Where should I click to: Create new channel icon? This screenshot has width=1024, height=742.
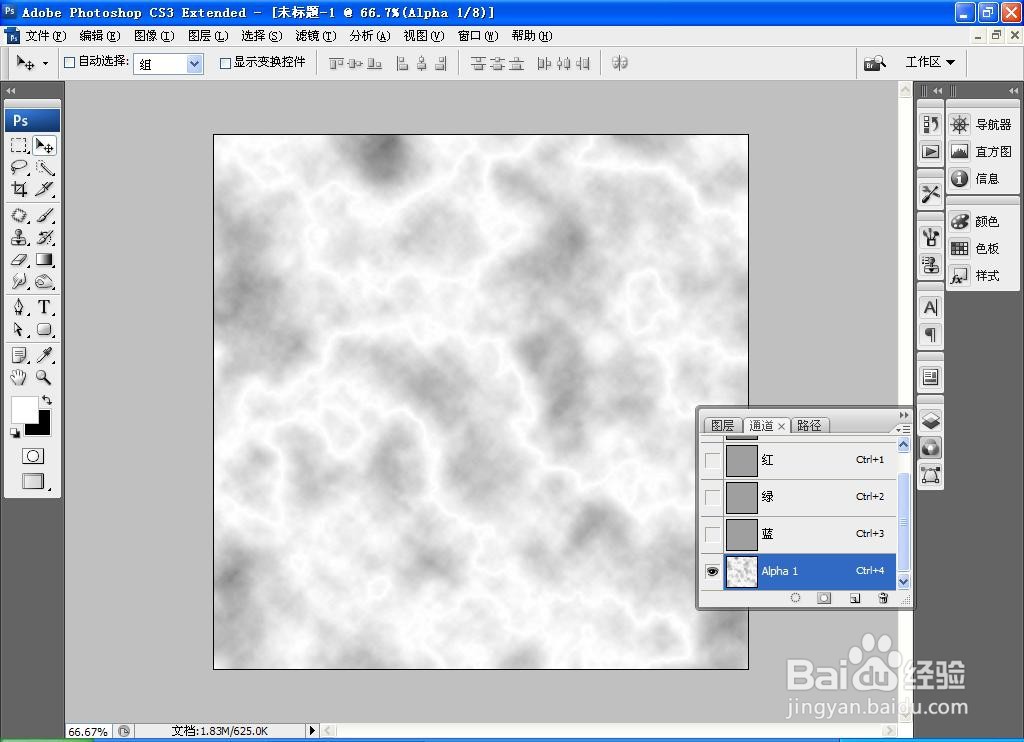pos(855,598)
